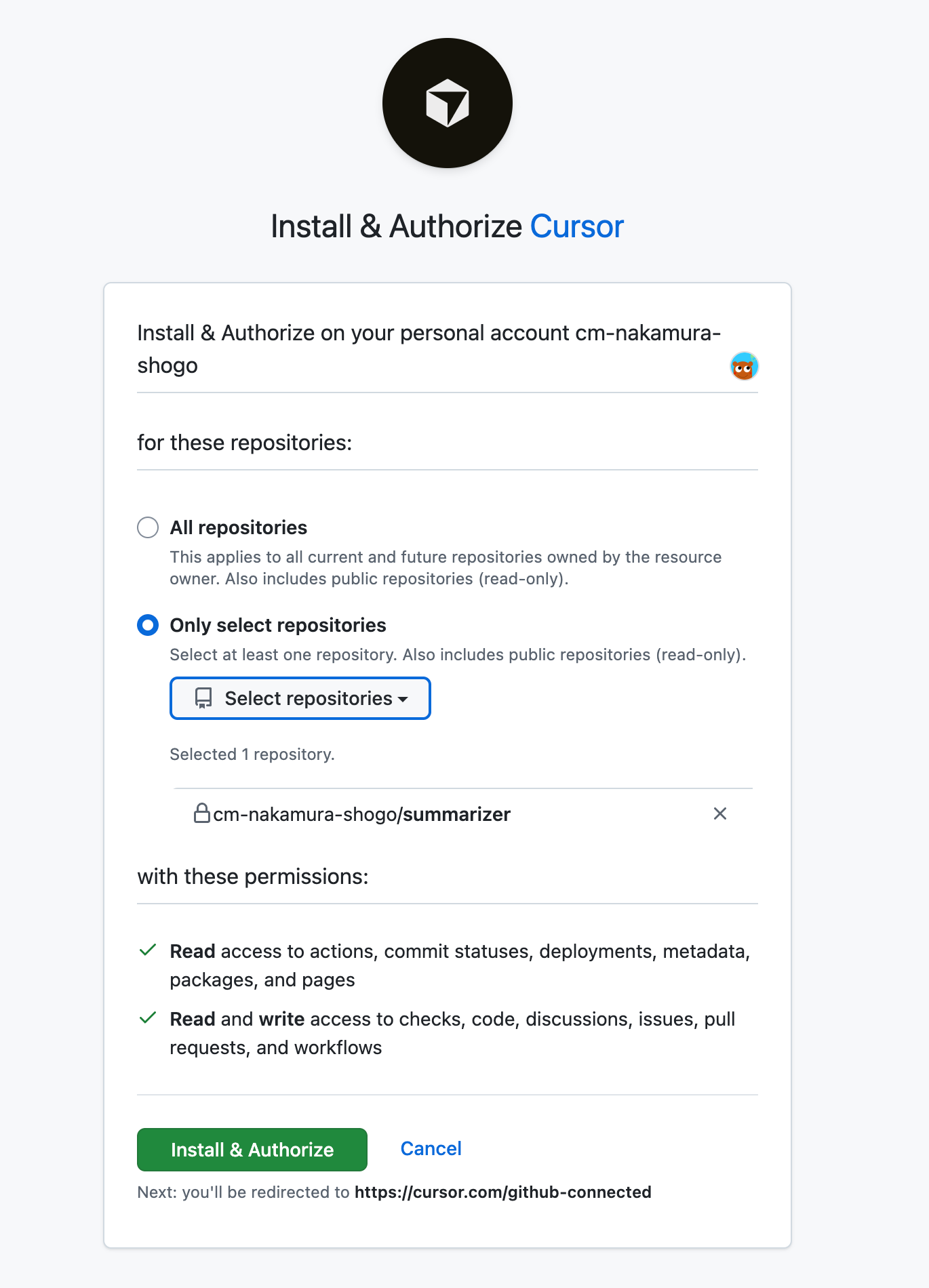The height and width of the screenshot is (1288, 929).
Task: Click the checkmark beside Read and write permissions
Action: (x=148, y=1018)
